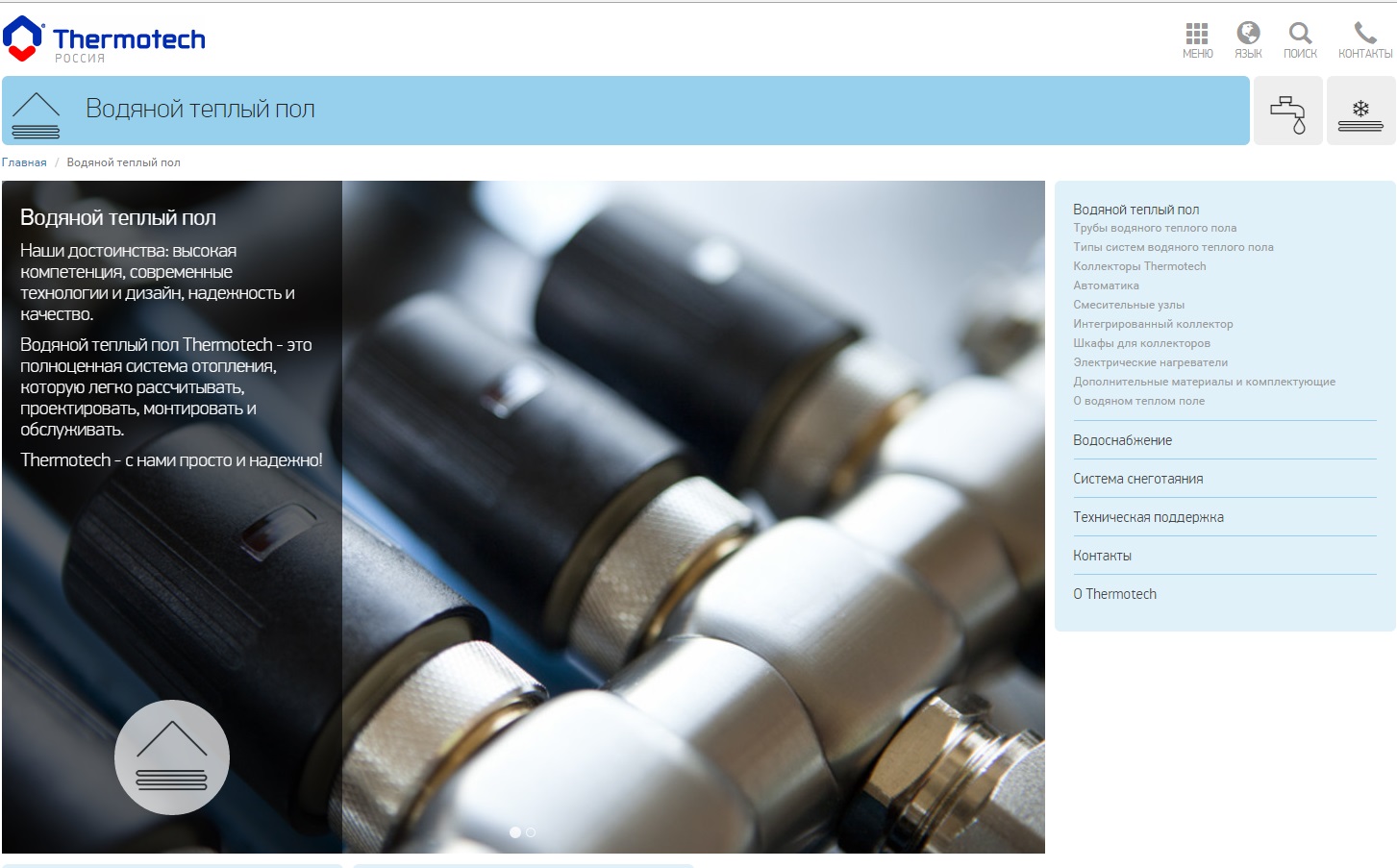Expand the Система снеготаяния sidebar section
Screen dimensions: 1397x868
1137,479
